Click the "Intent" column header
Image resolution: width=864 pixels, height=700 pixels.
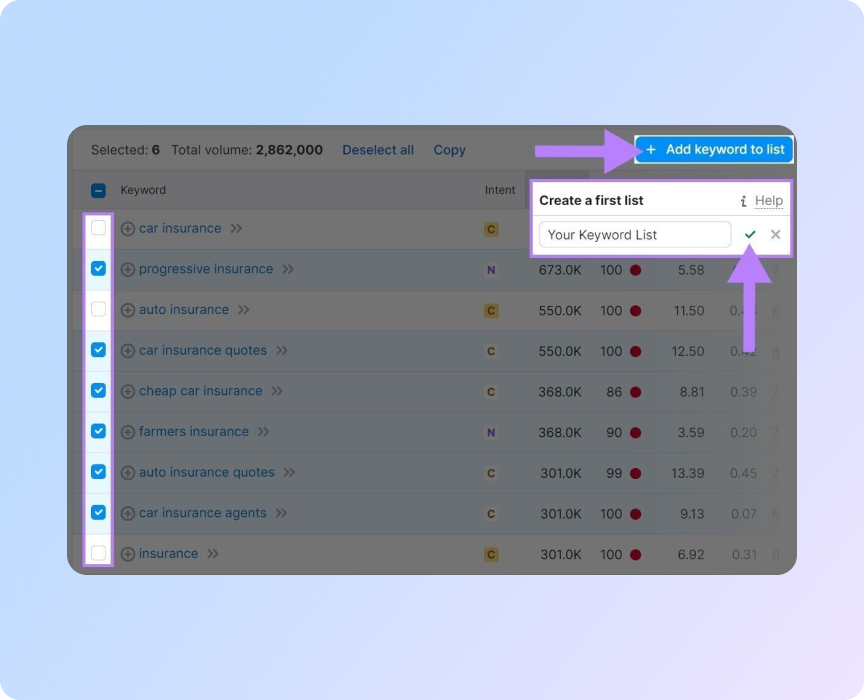click(x=500, y=190)
